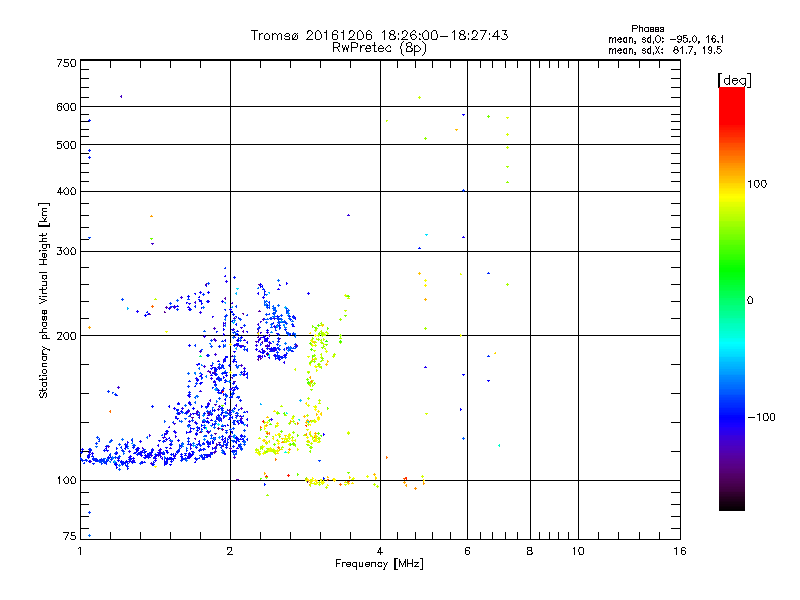Viewport: 800px width, 600px height.
Task: Click the '100' colorbar tick label
Action: point(757,184)
